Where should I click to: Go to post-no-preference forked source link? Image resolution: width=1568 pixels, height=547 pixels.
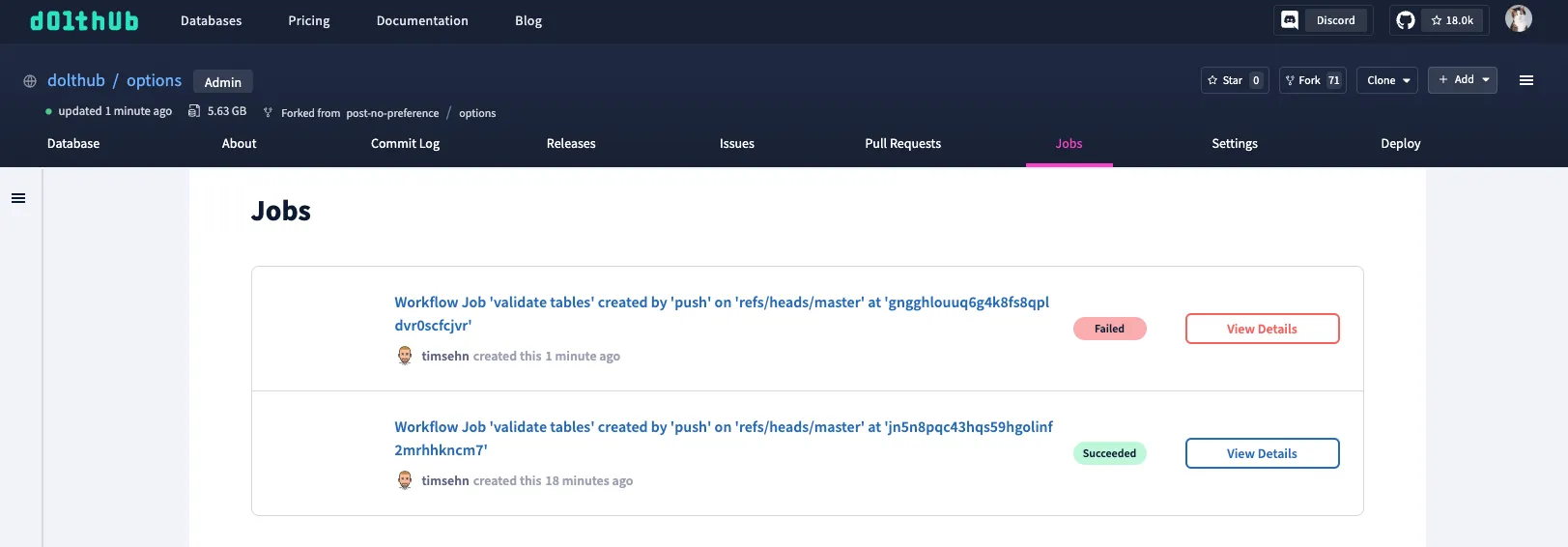(392, 113)
